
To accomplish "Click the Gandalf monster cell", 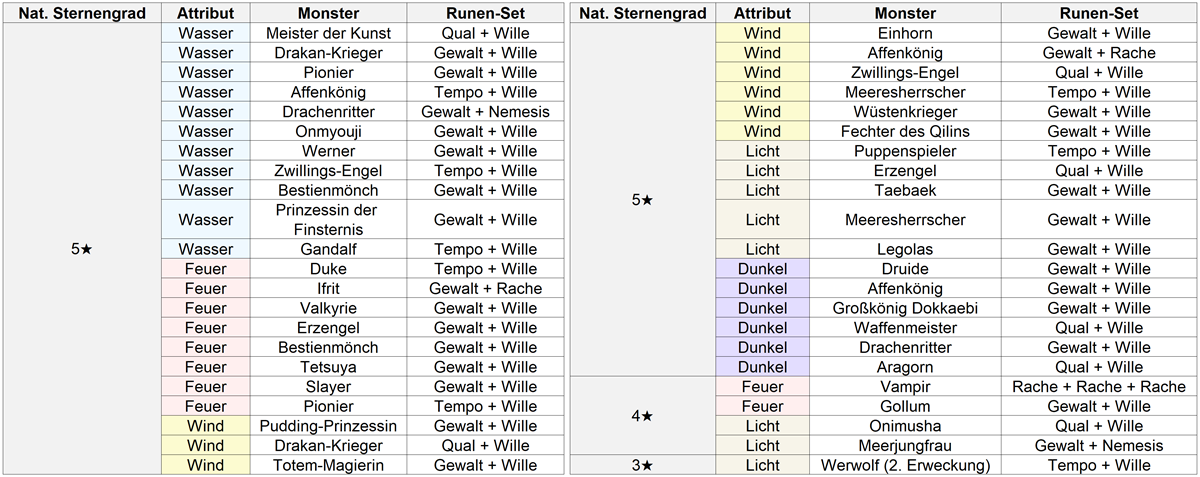I will coord(328,249).
